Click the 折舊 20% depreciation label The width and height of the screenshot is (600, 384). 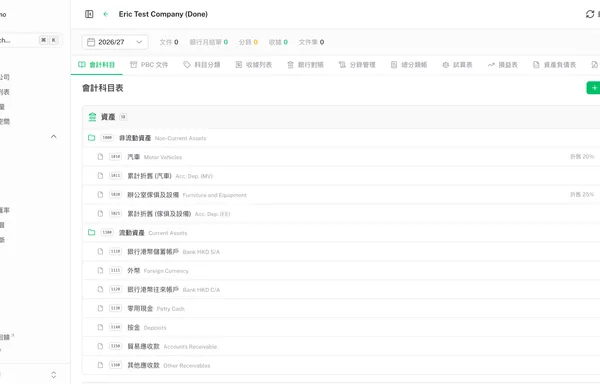pos(582,157)
